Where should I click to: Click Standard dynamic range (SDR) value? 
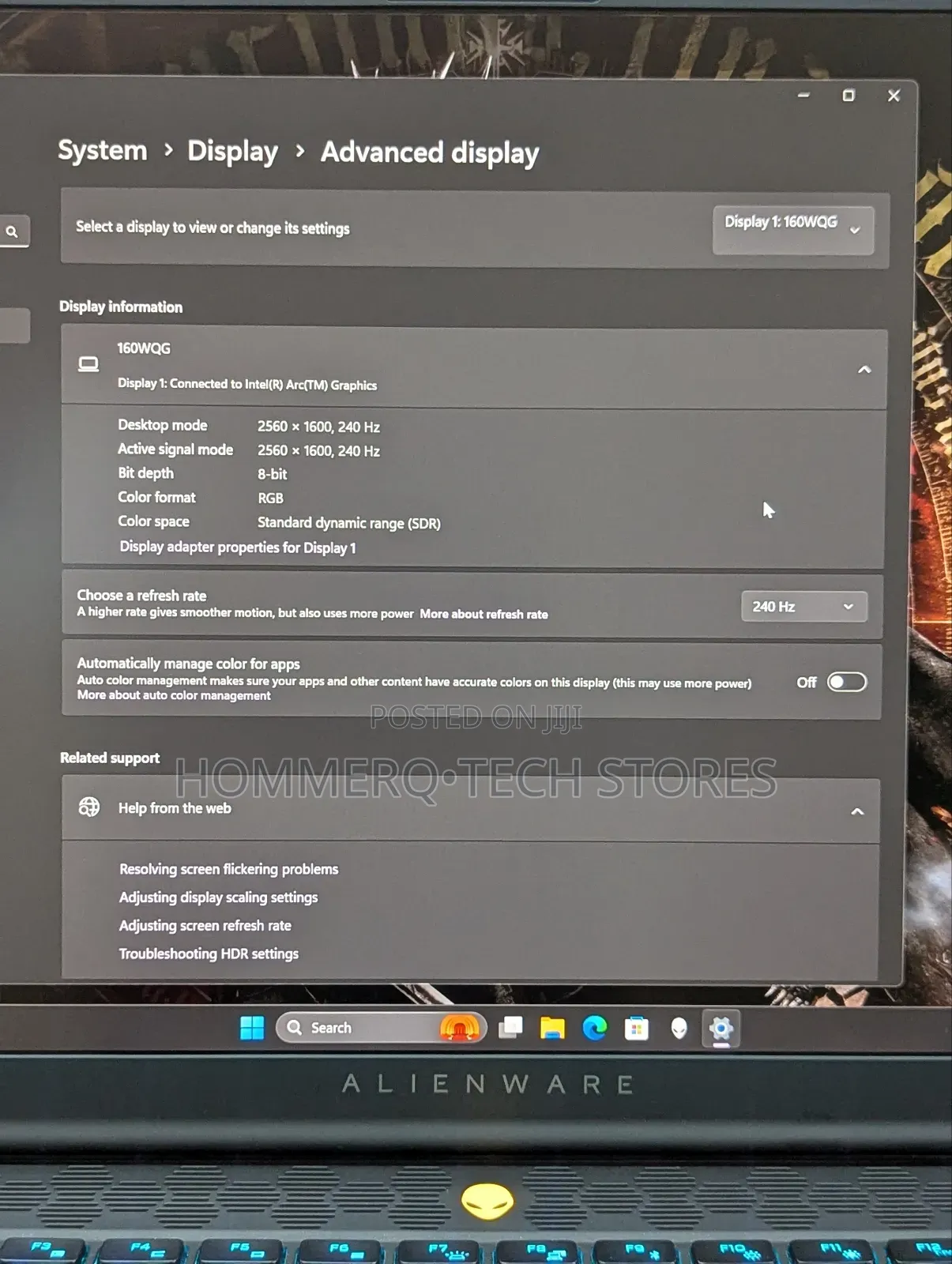[348, 523]
